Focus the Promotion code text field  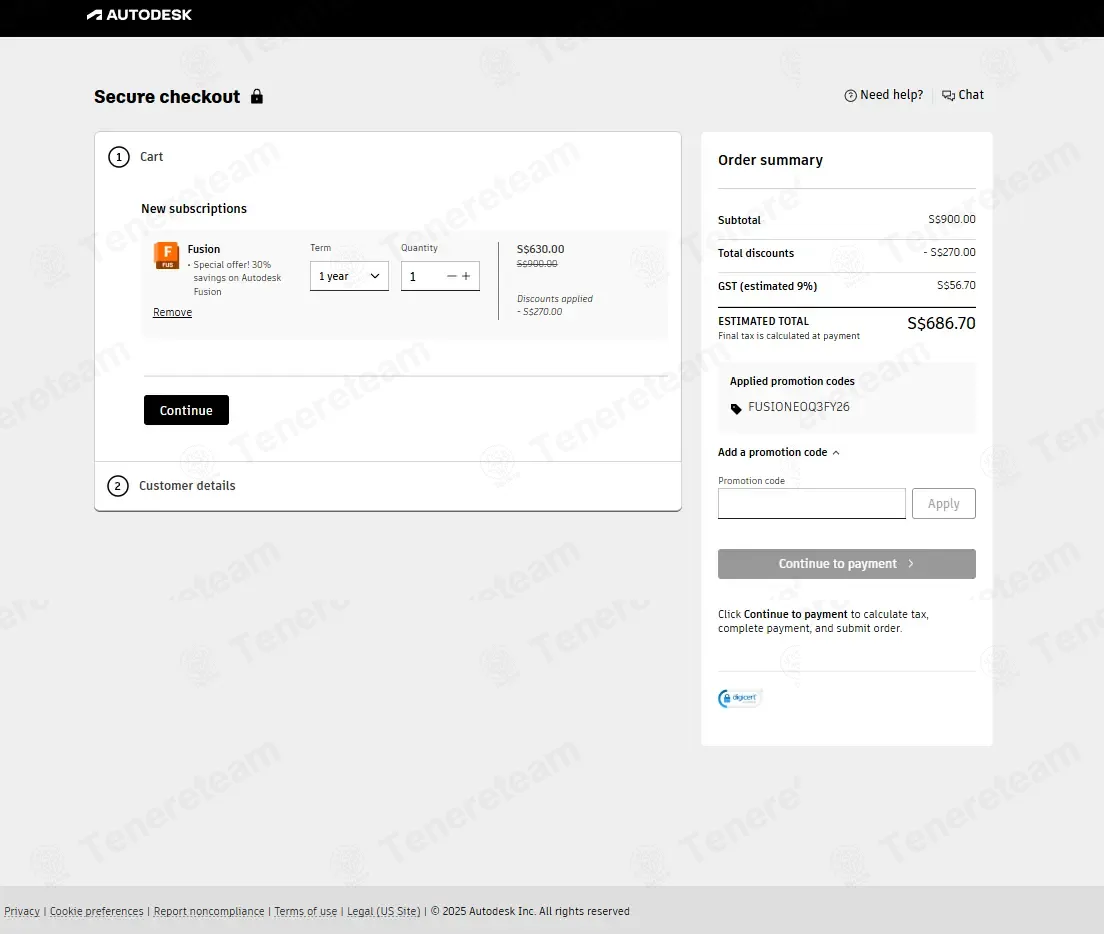pyautogui.click(x=811, y=504)
